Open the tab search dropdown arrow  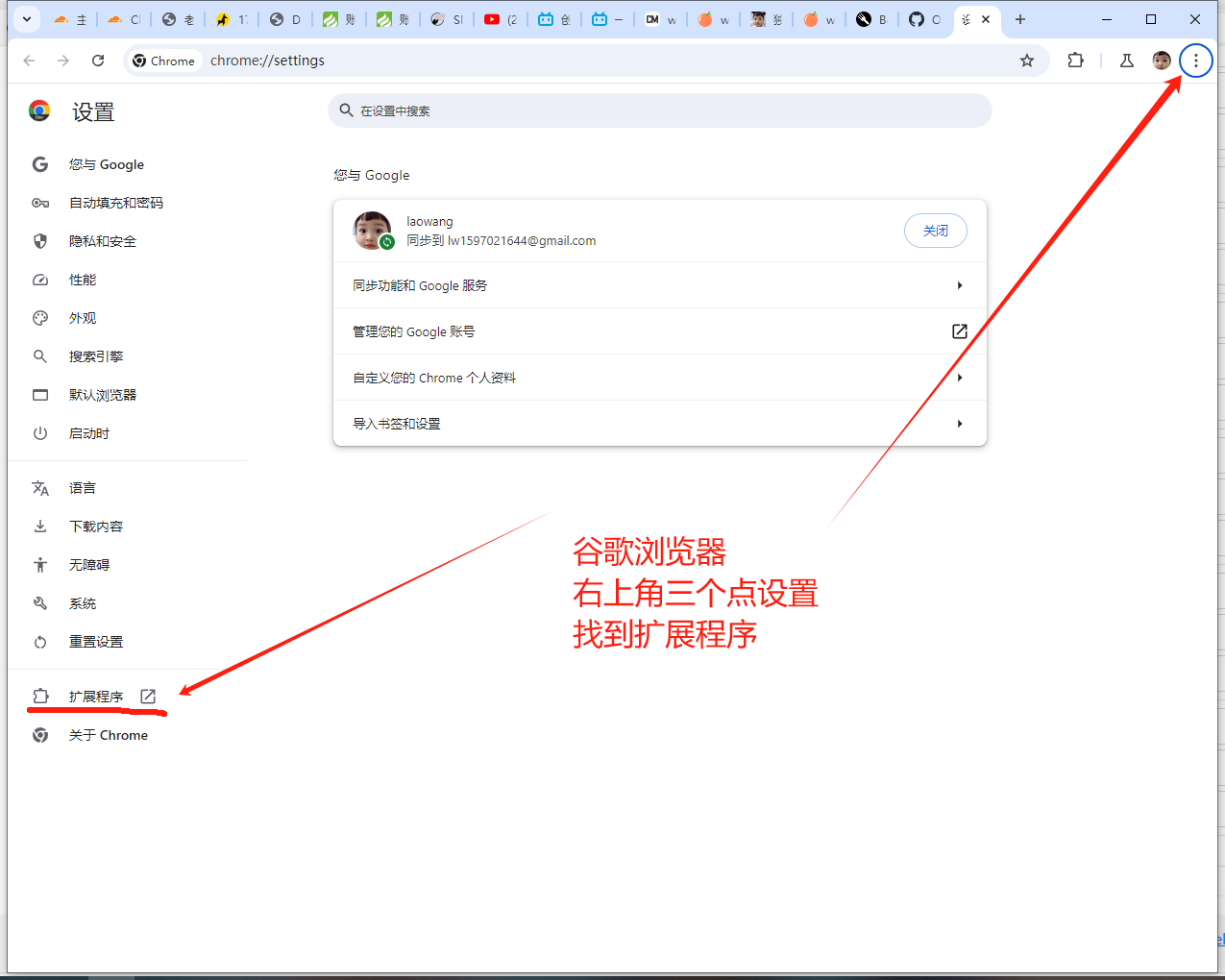[27, 19]
